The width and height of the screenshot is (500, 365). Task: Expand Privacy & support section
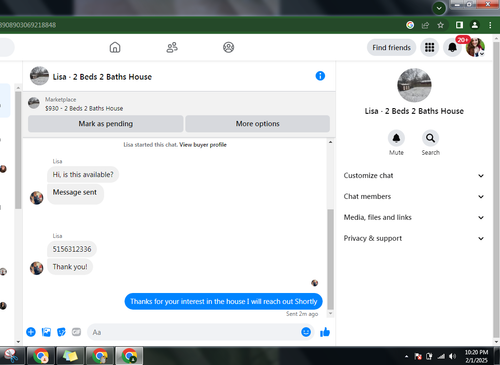click(414, 238)
